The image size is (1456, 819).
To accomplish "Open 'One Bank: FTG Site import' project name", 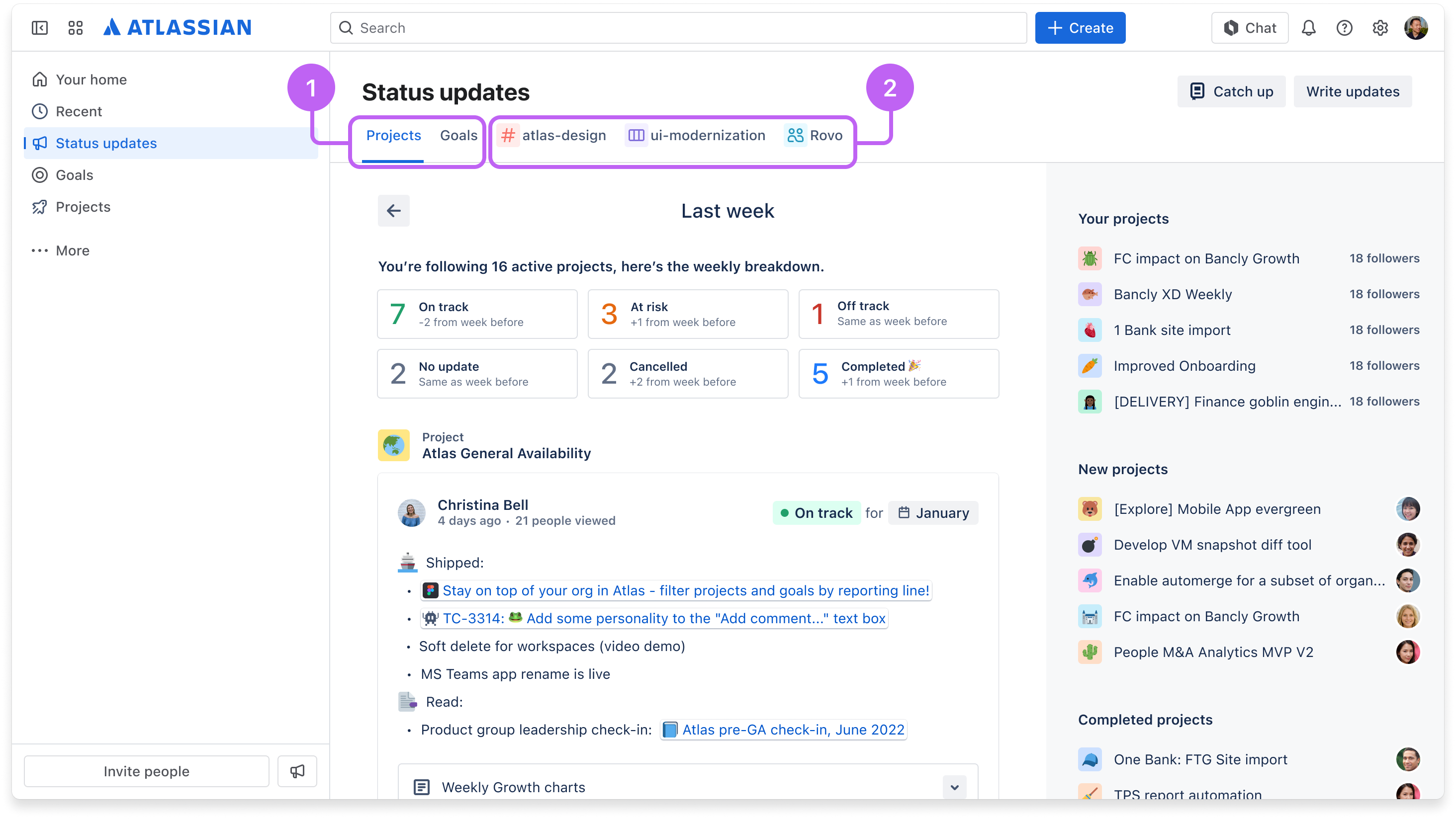I will click(1200, 759).
